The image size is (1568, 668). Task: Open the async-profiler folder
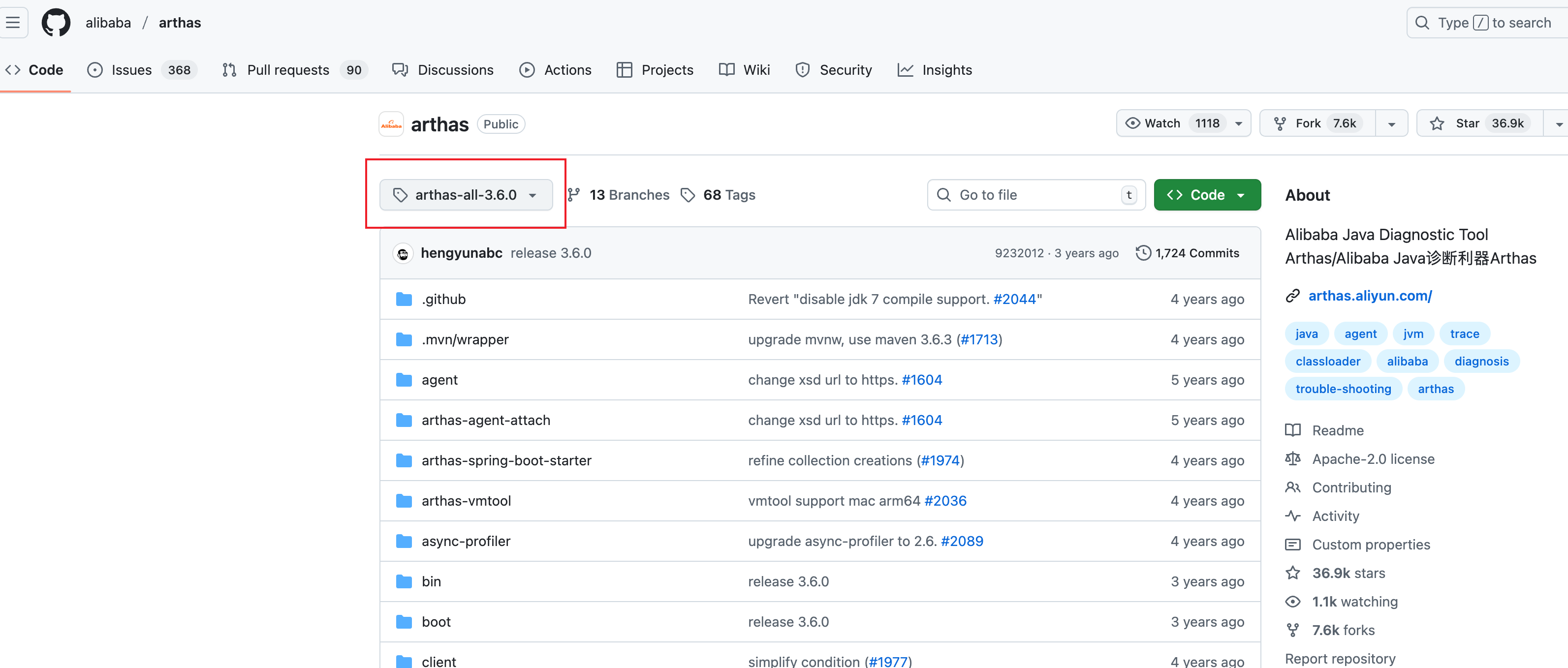[466, 542]
